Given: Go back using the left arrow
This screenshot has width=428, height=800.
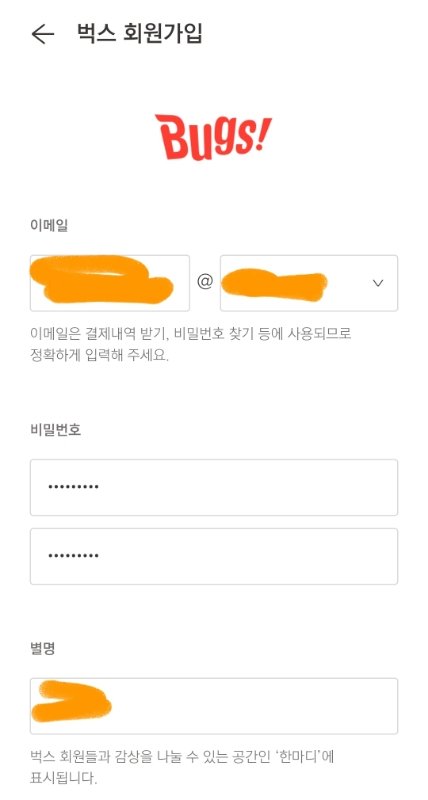Looking at the screenshot, I should [x=42, y=34].
